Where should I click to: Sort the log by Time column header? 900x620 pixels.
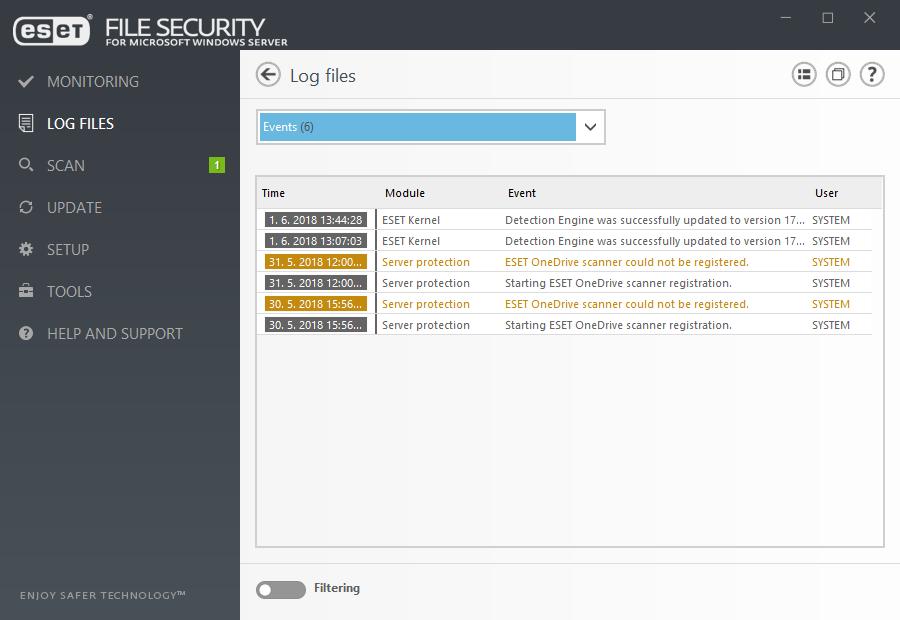(x=273, y=193)
